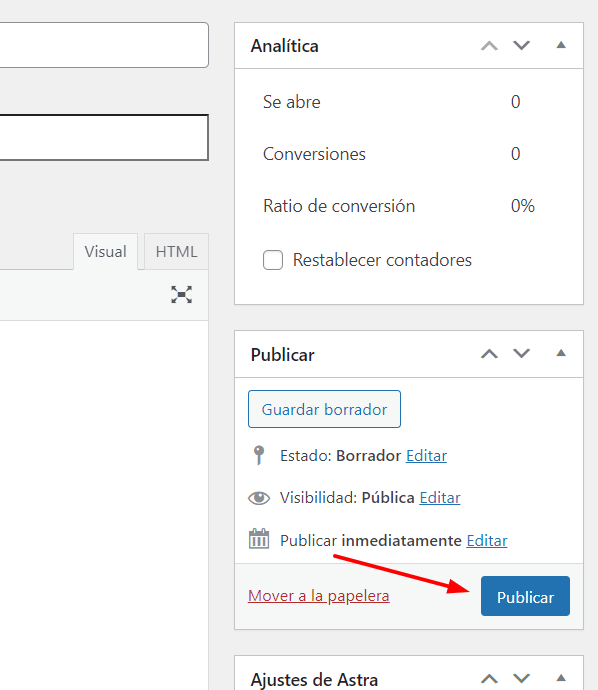The height and width of the screenshot is (690, 598).
Task: Open Mover a la papelera link
Action: click(319, 596)
